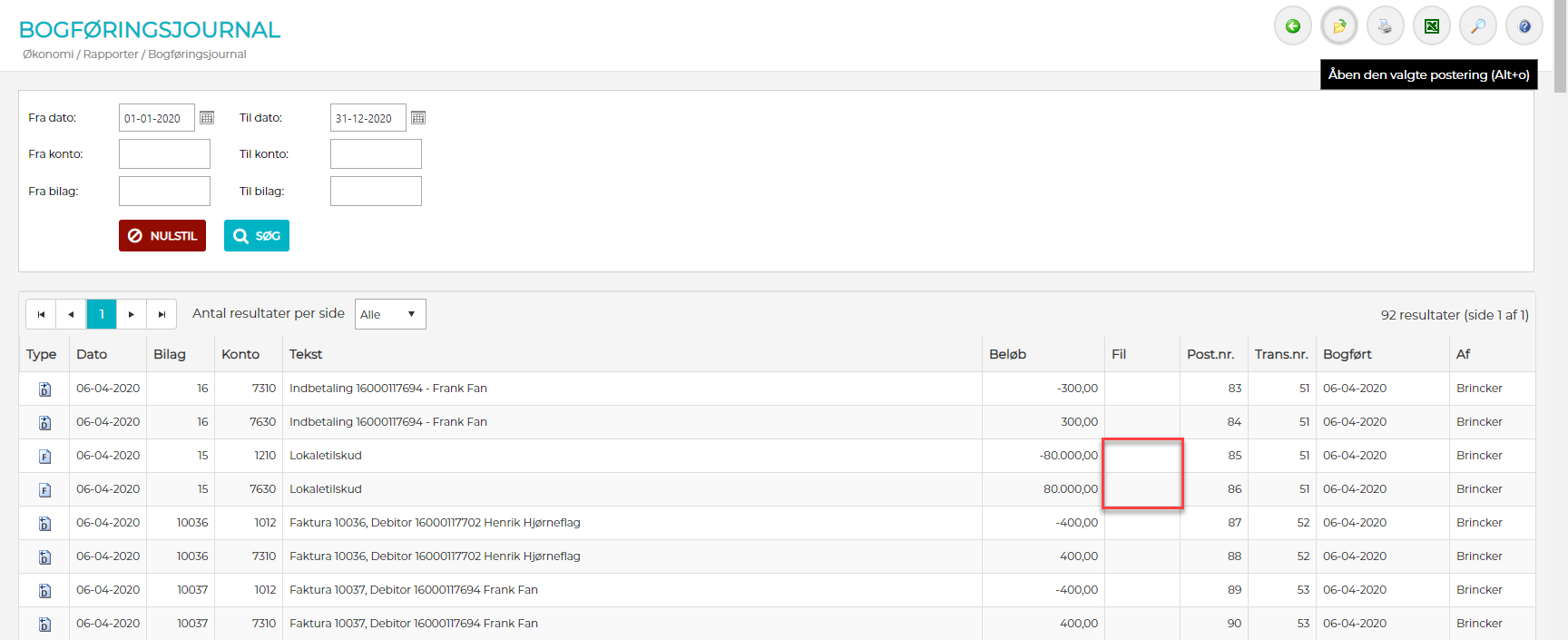Go to the next results page

(132, 314)
